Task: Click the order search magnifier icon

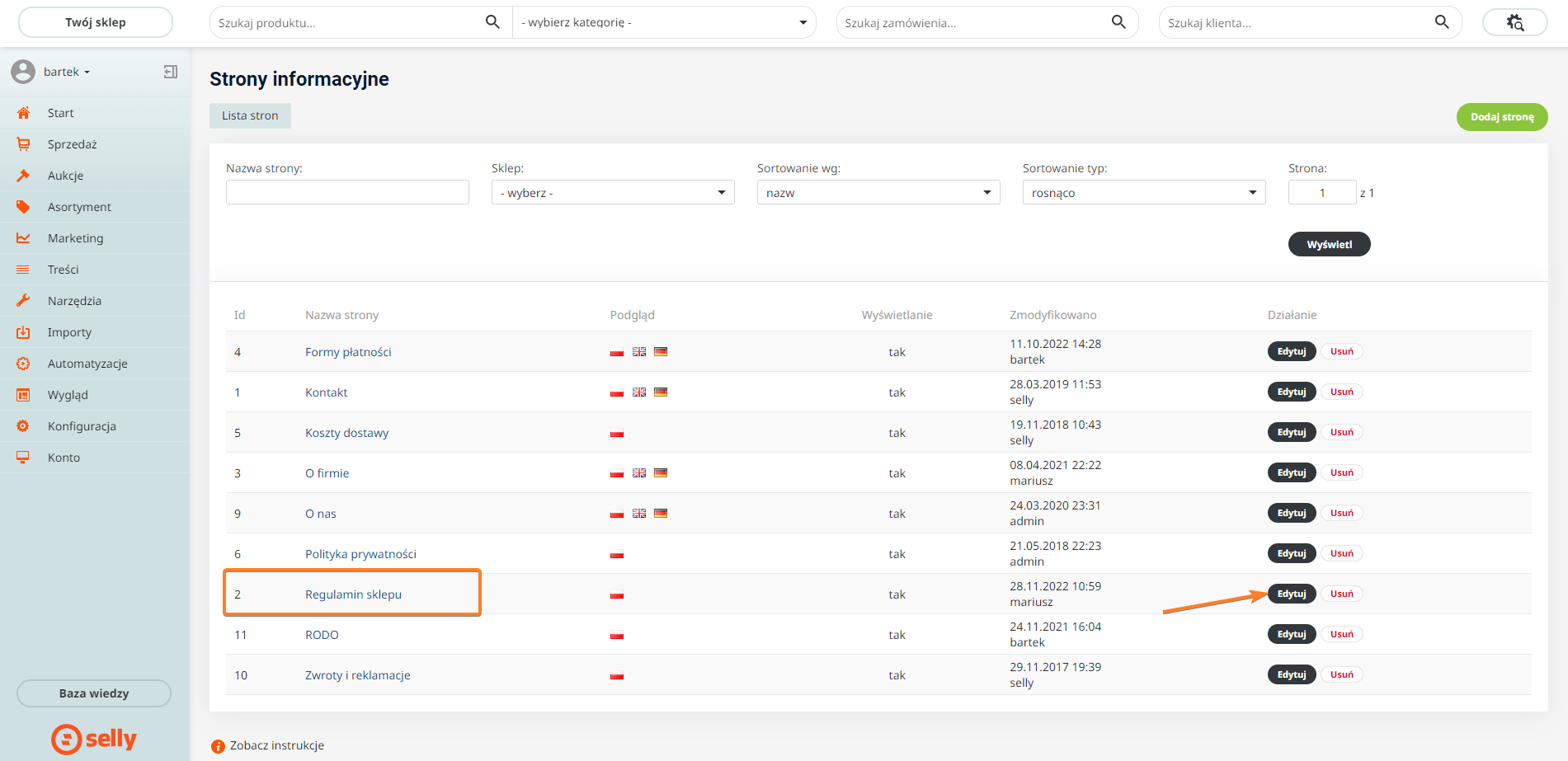Action: [x=1118, y=22]
